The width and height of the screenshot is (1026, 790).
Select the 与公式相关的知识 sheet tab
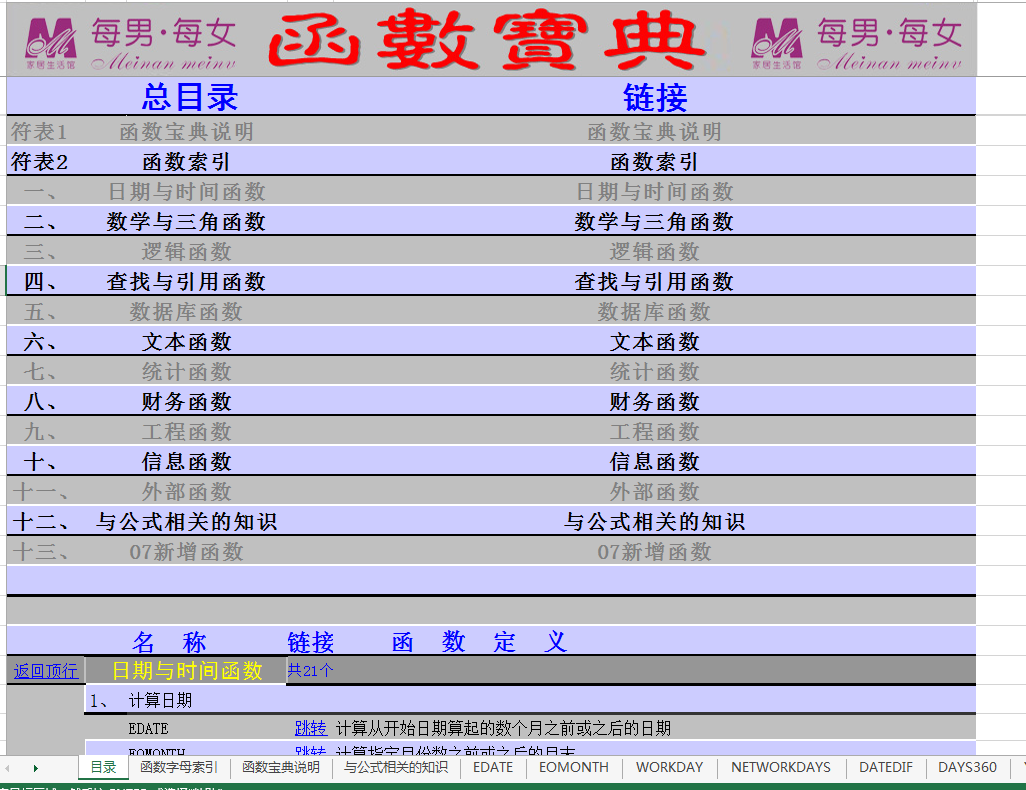396,767
